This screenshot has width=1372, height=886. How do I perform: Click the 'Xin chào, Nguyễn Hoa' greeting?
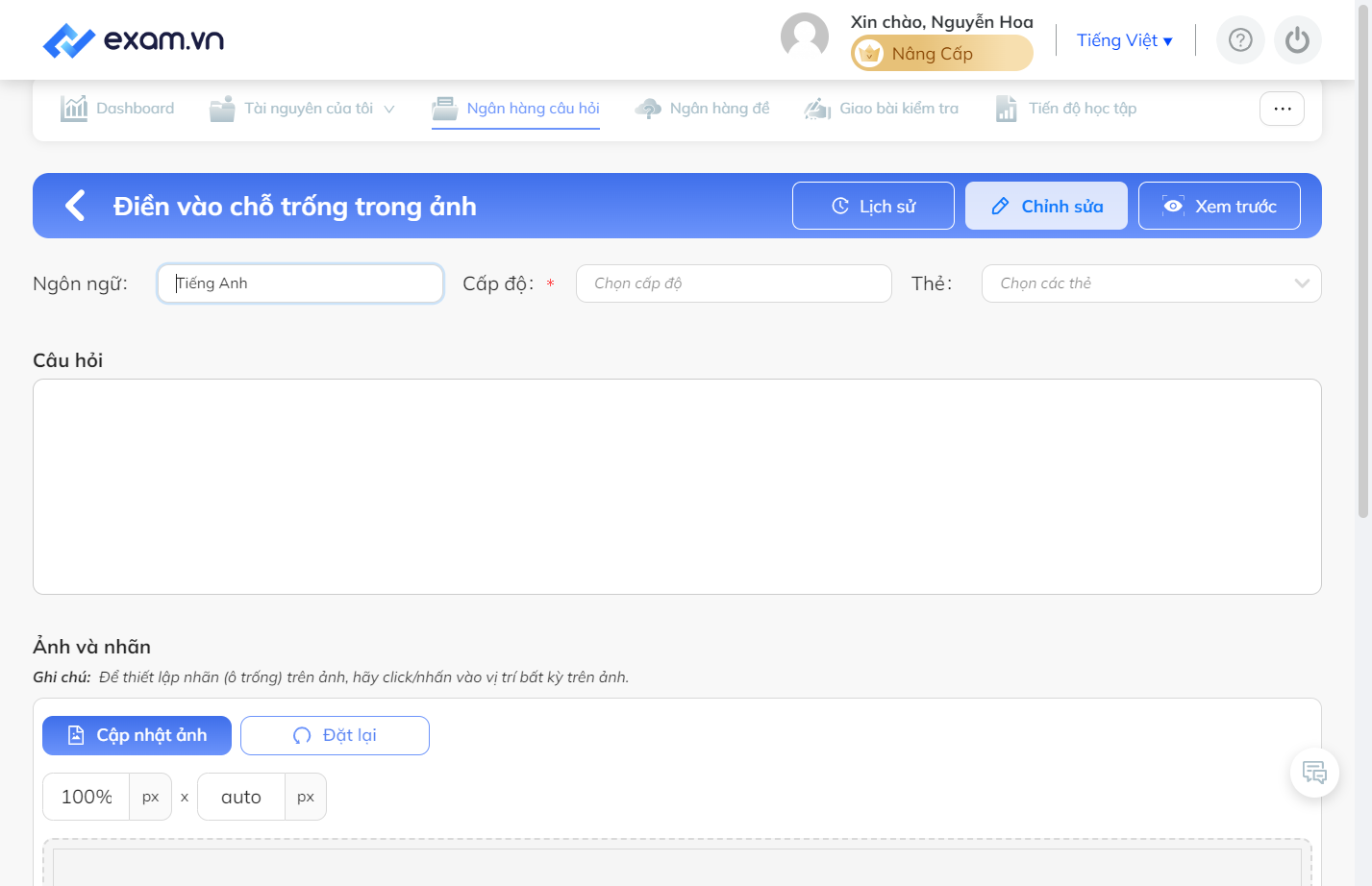(942, 21)
